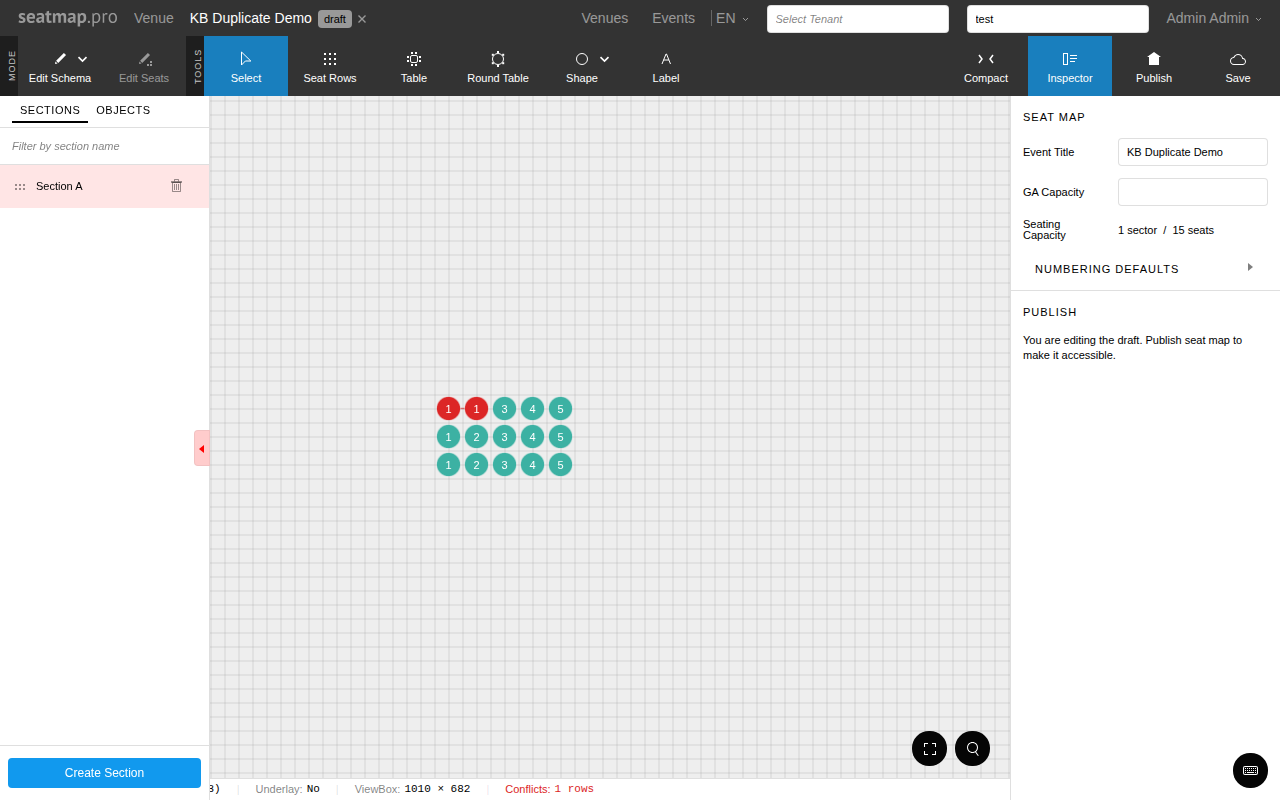Open keyboard shortcuts button
Screen dimensions: 1280x800
(1250, 770)
